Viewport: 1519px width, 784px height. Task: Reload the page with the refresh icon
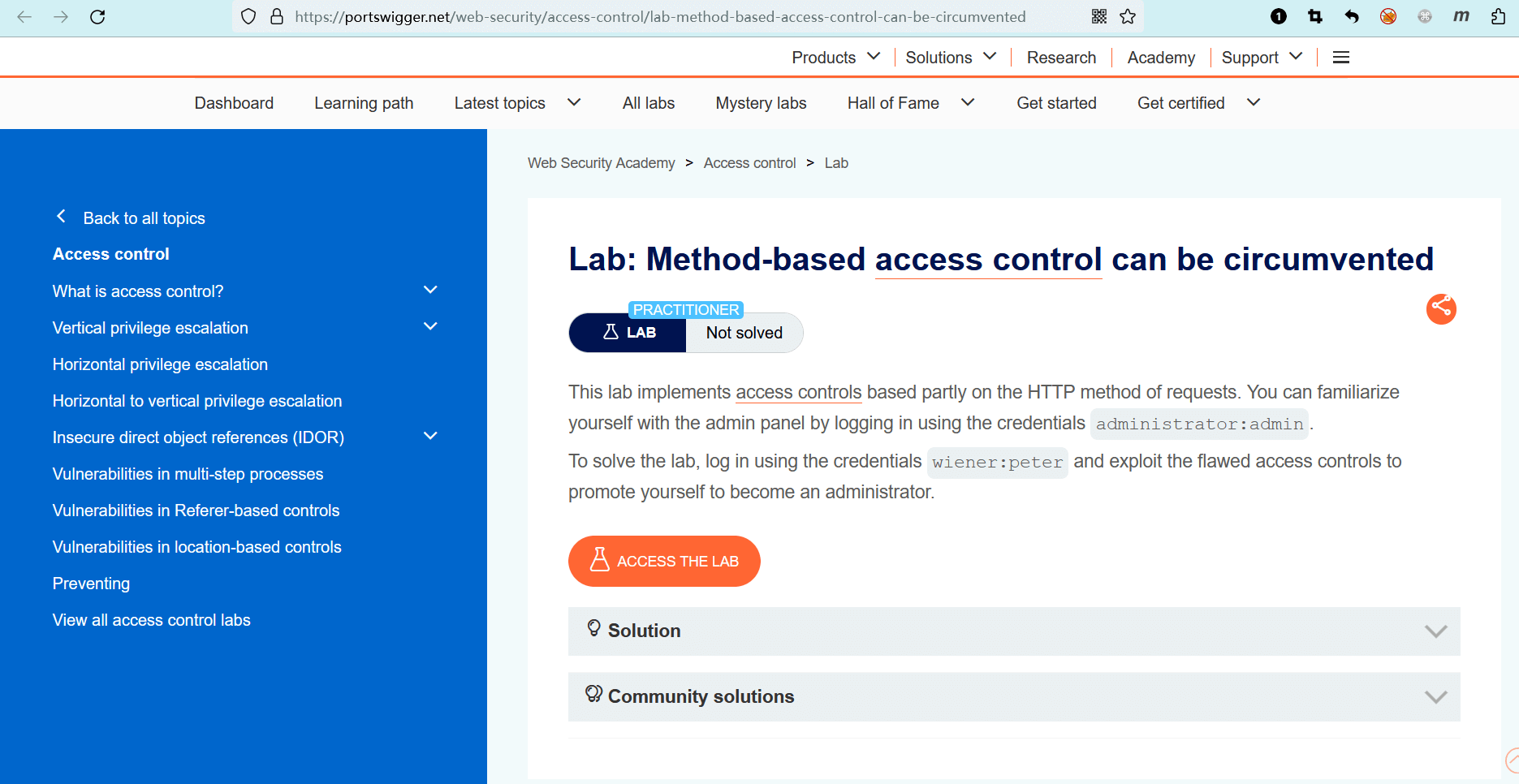point(97,17)
